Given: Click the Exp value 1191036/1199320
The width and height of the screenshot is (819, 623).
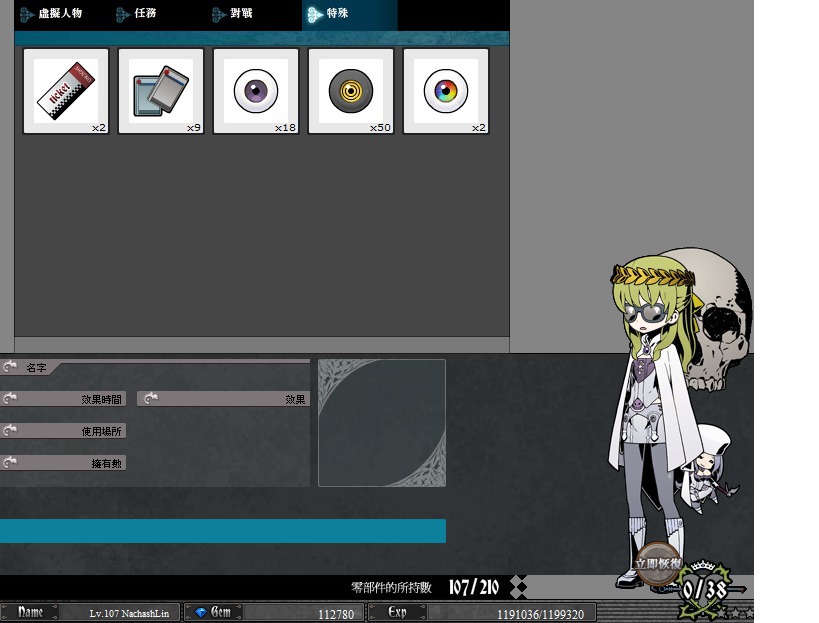Looking at the screenshot, I should [540, 614].
